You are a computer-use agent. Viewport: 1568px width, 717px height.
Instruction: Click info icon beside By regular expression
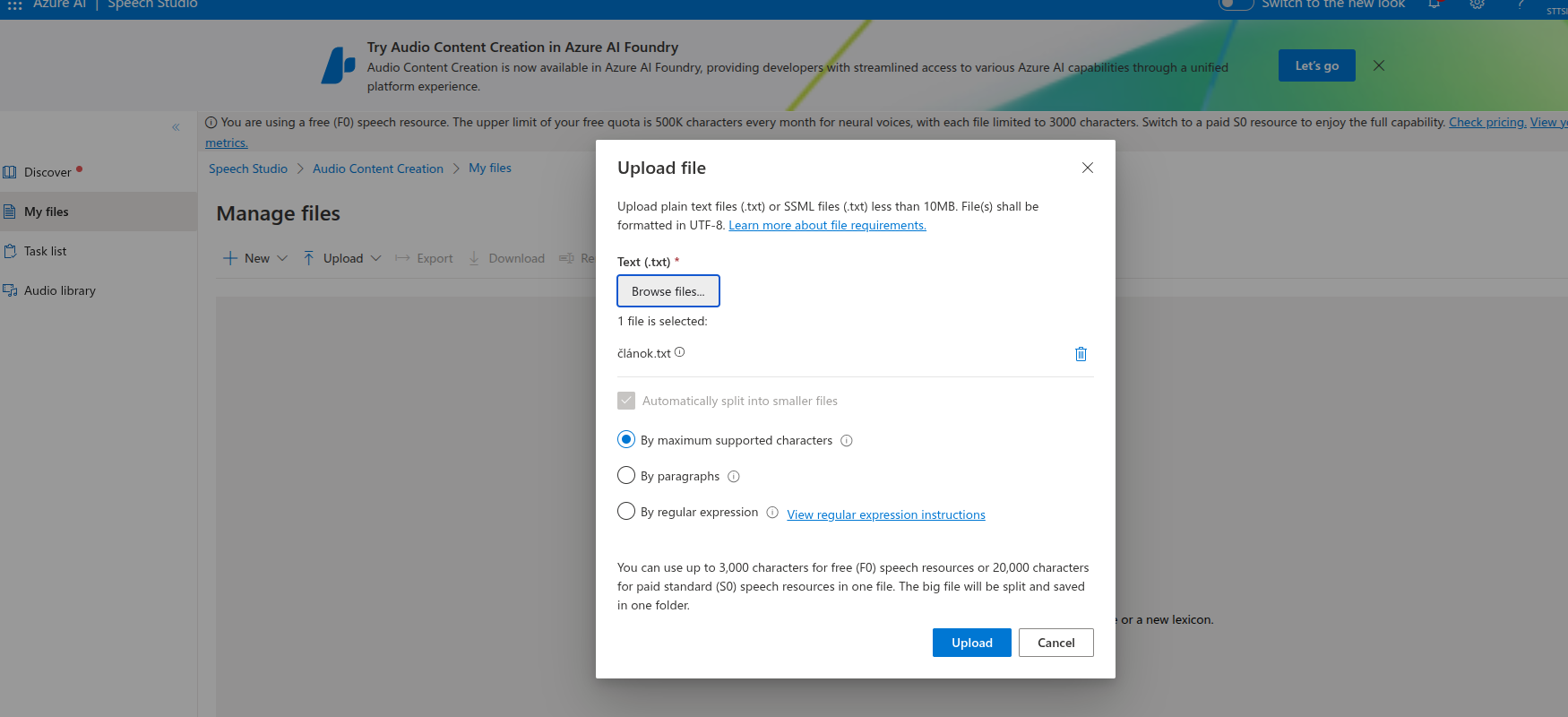pos(772,513)
